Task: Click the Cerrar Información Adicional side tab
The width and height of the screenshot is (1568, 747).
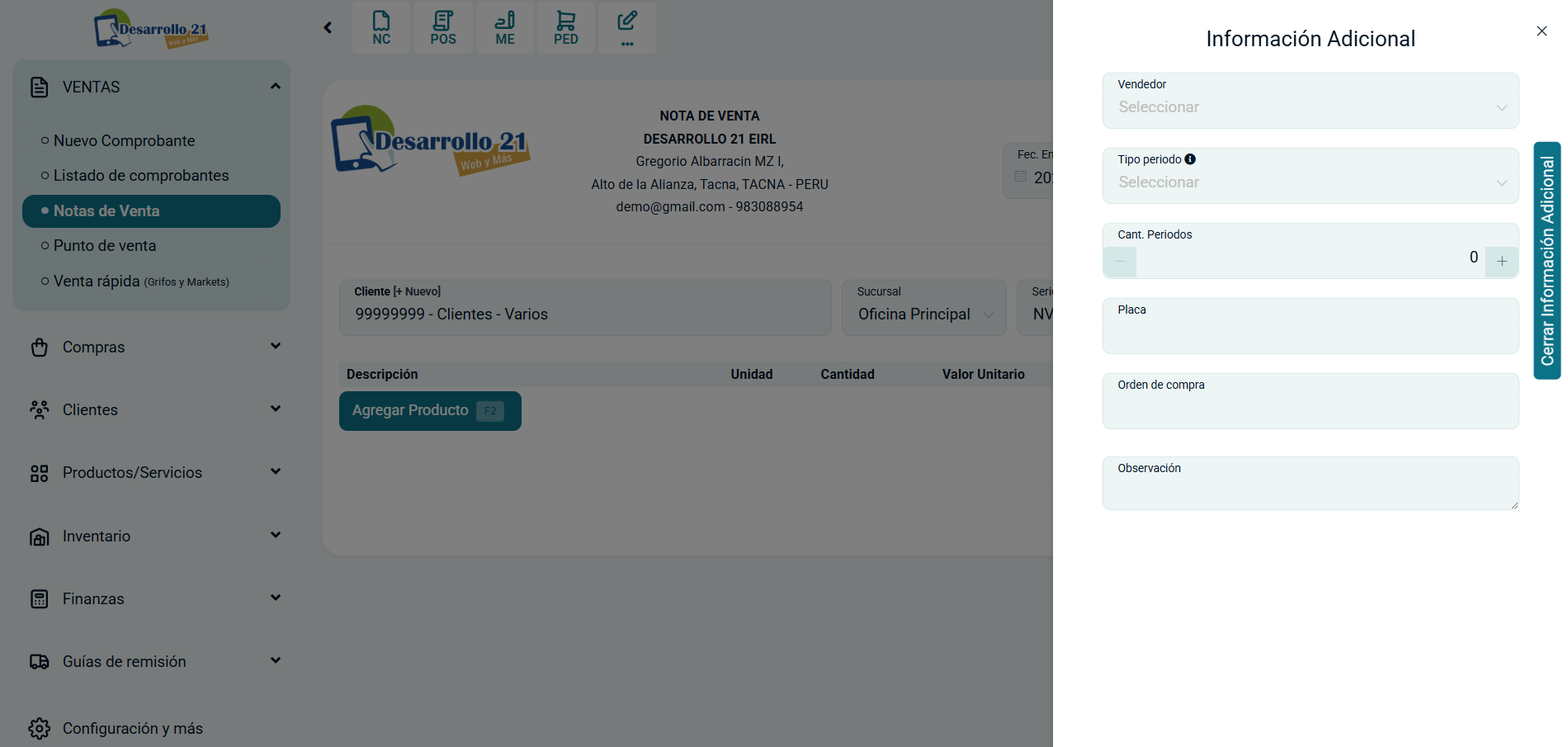Action: 1547,261
